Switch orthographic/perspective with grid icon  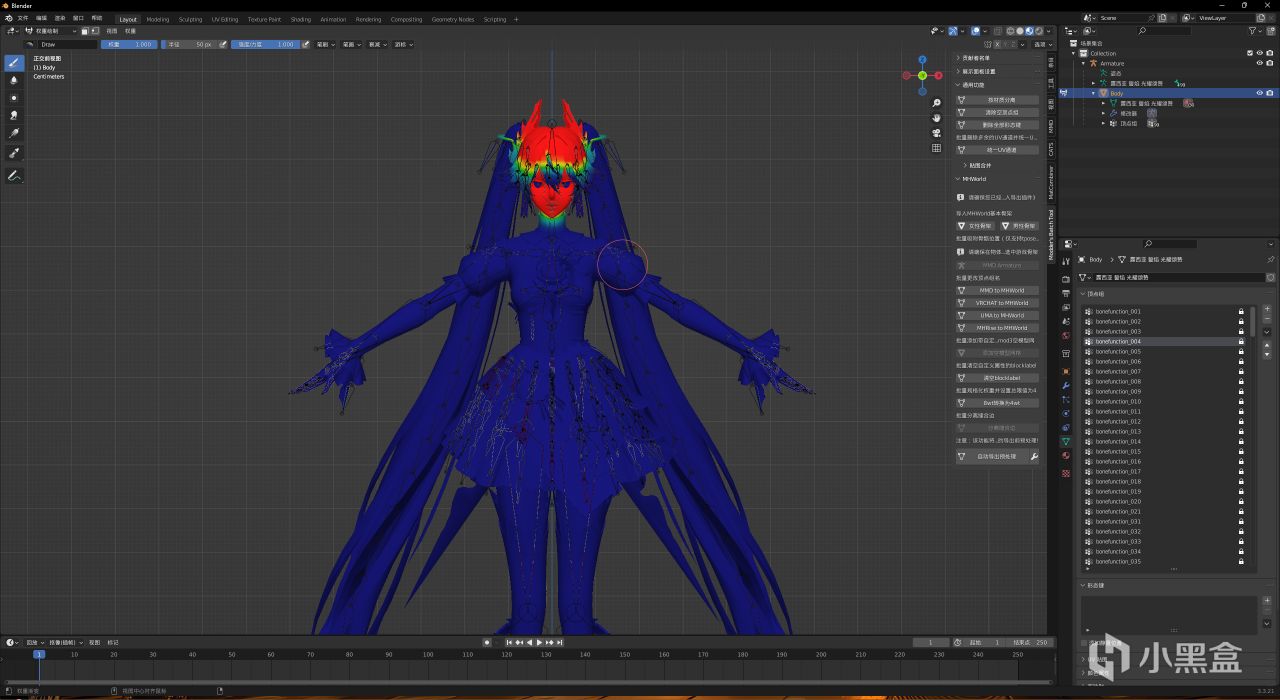(936, 148)
